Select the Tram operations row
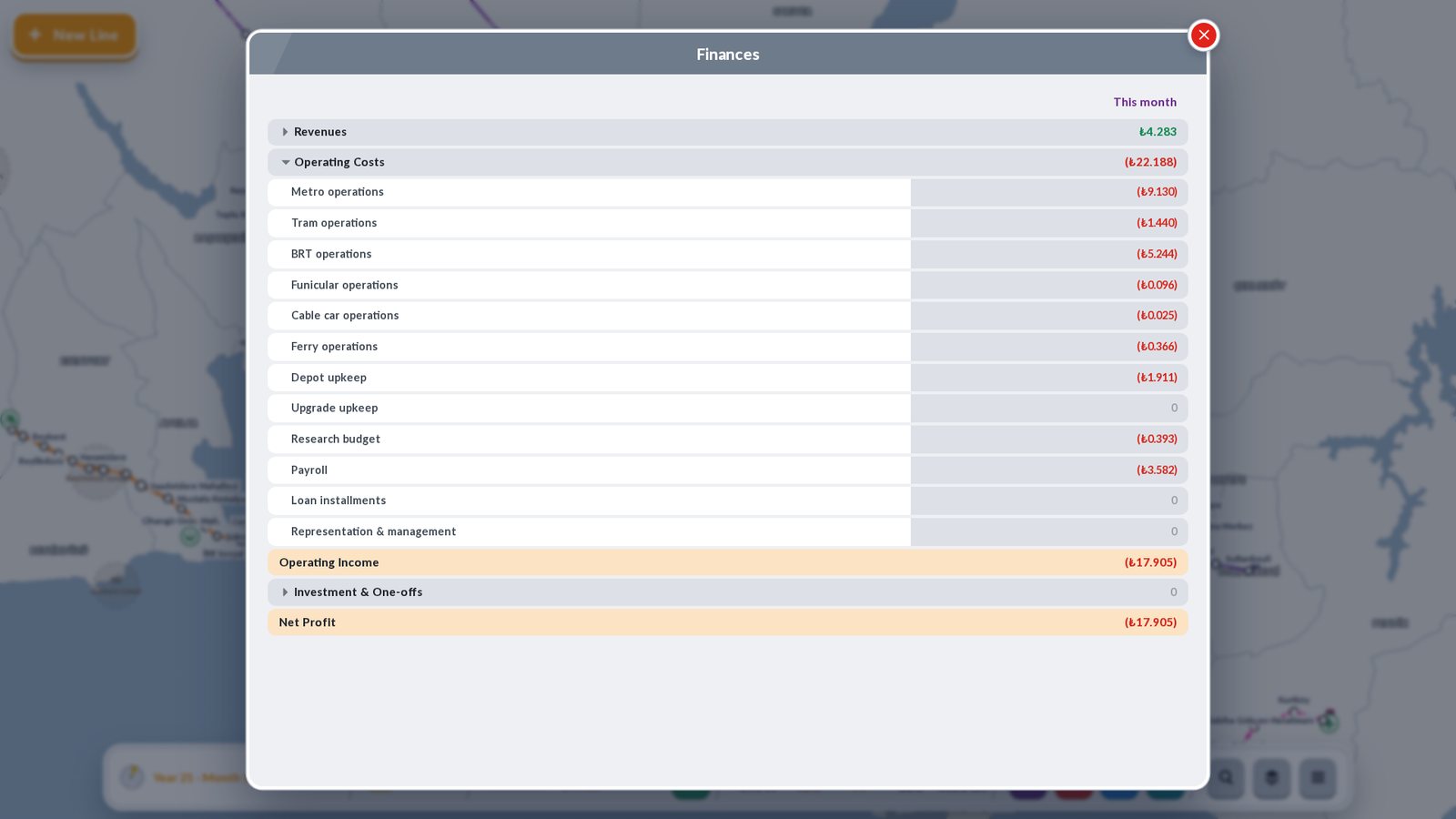Image resolution: width=1456 pixels, height=819 pixels. tap(727, 223)
